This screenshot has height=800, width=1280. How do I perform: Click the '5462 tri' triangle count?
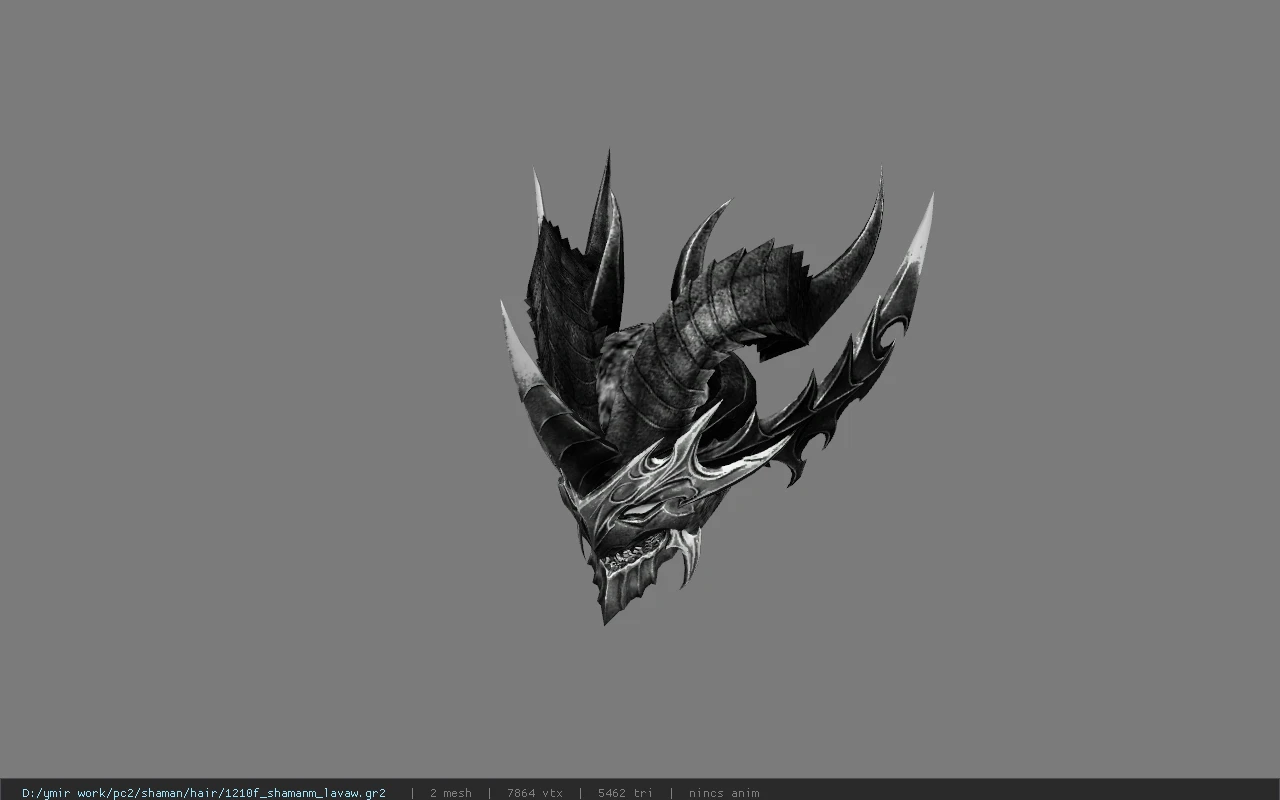pyautogui.click(x=625, y=793)
